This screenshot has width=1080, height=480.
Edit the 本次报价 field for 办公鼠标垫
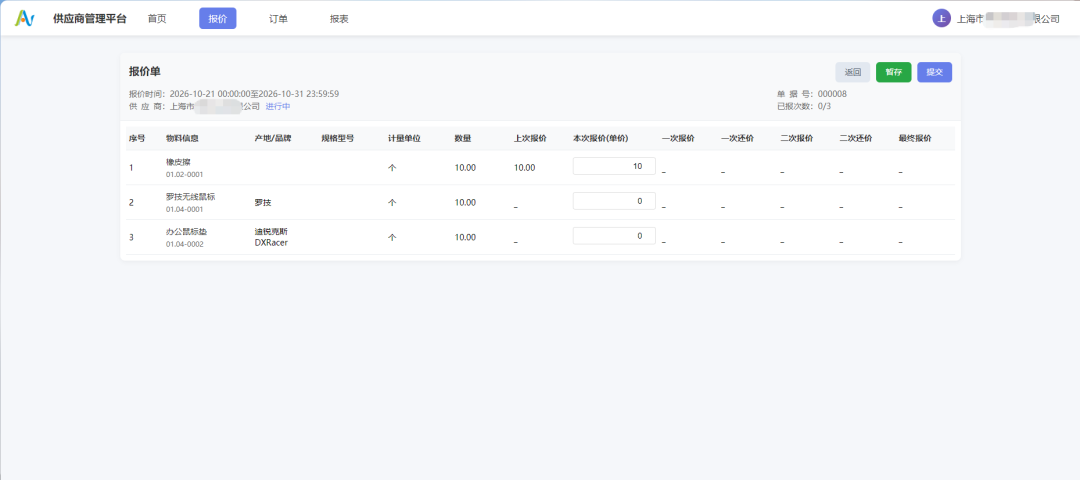pyautogui.click(x=614, y=236)
